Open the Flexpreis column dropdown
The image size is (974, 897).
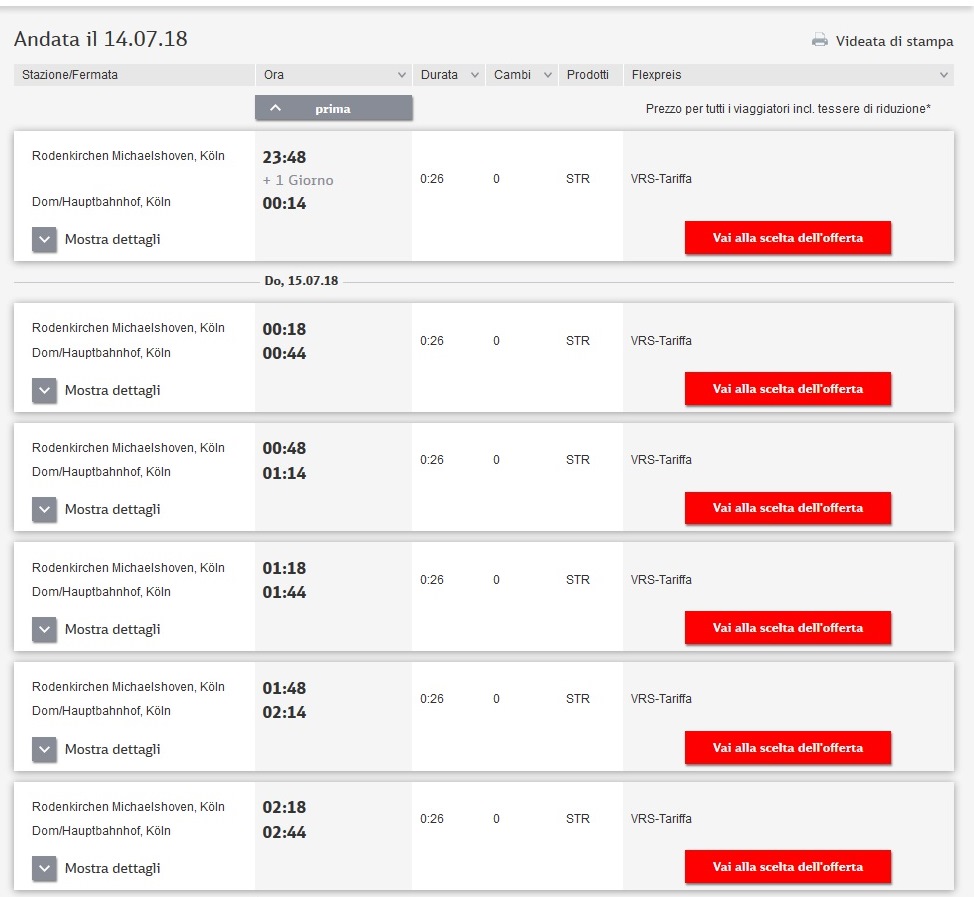788,75
